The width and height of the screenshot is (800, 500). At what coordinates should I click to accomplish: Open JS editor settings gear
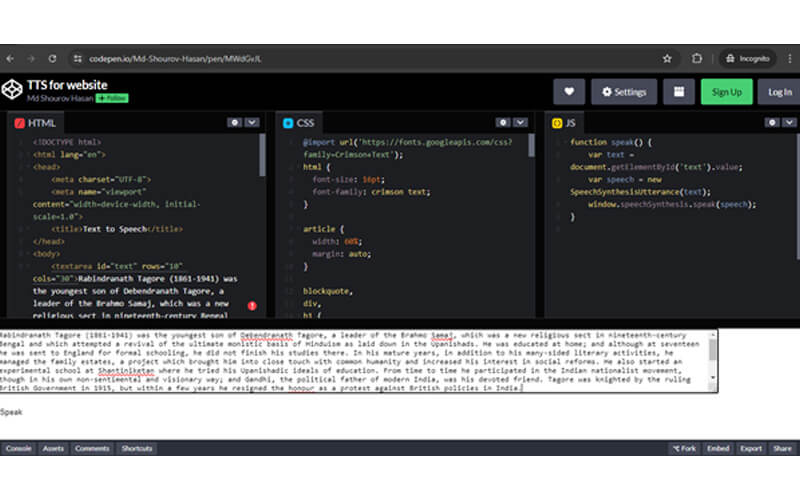click(772, 122)
